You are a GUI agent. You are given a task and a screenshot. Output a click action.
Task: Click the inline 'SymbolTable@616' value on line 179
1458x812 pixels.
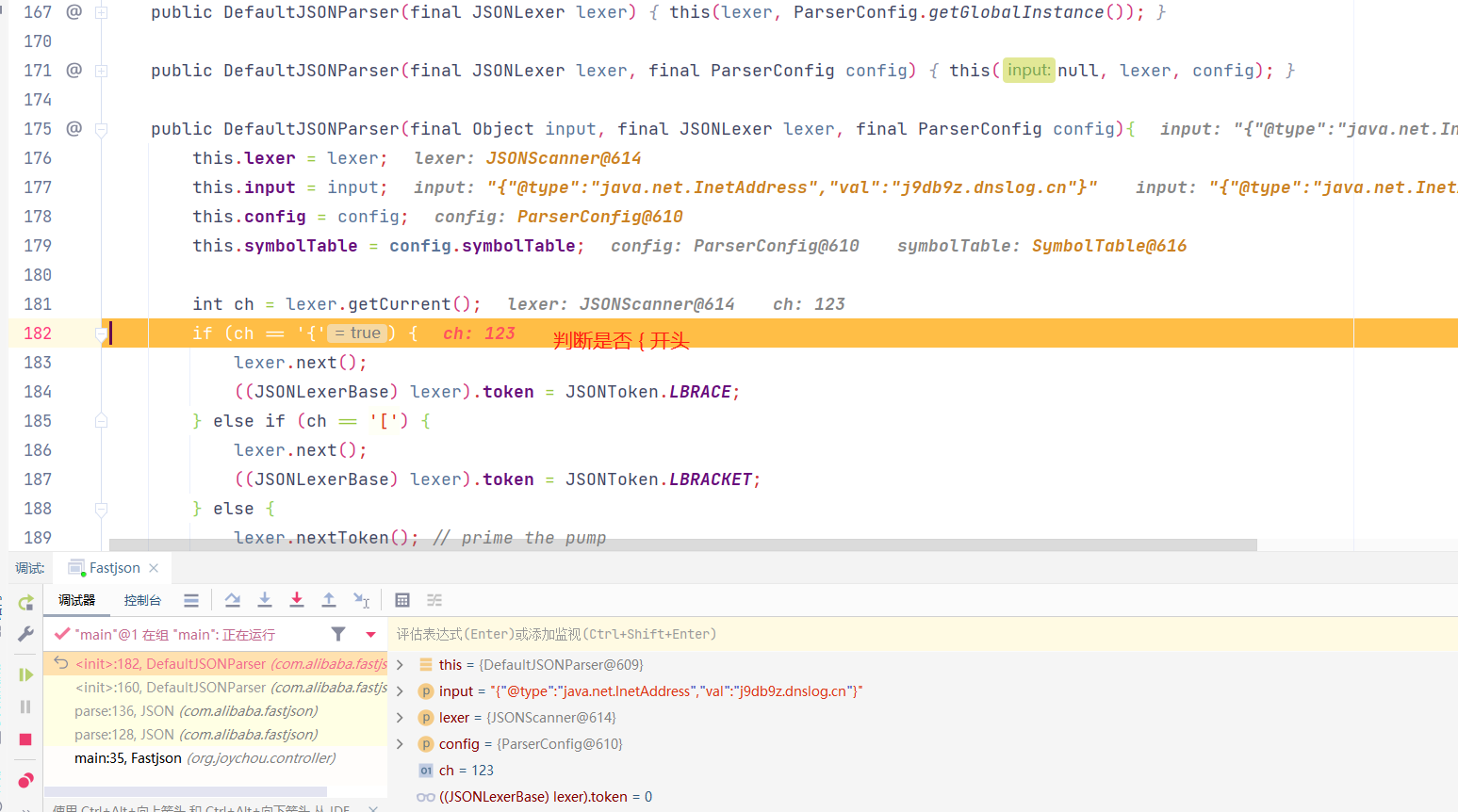(x=1109, y=246)
